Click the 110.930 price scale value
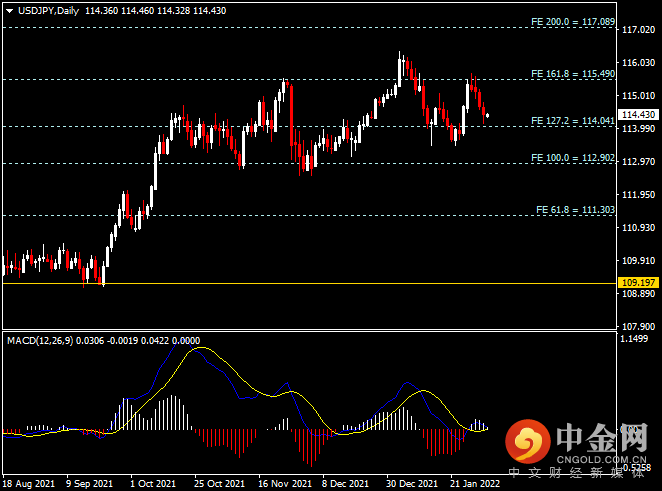Image resolution: width=662 pixels, height=491 pixels. pos(638,228)
